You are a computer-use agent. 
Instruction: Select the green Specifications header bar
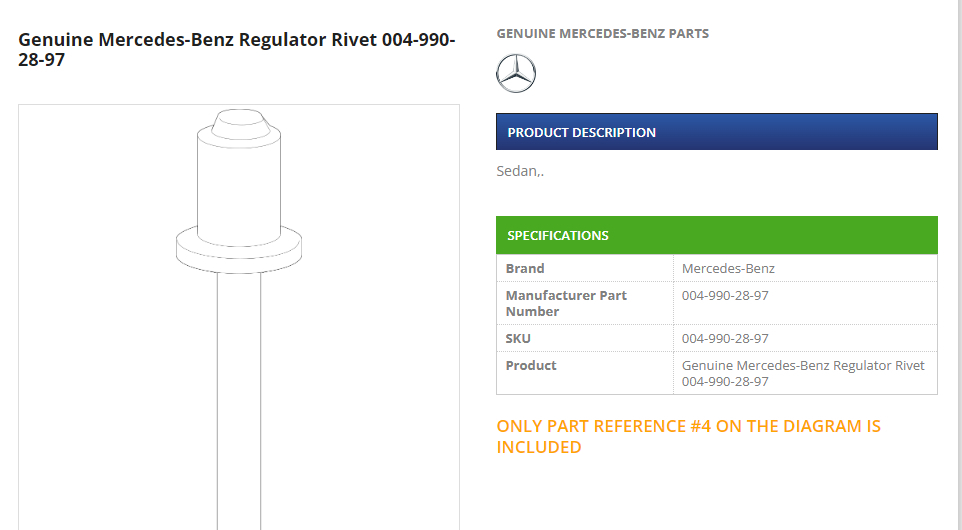(716, 235)
